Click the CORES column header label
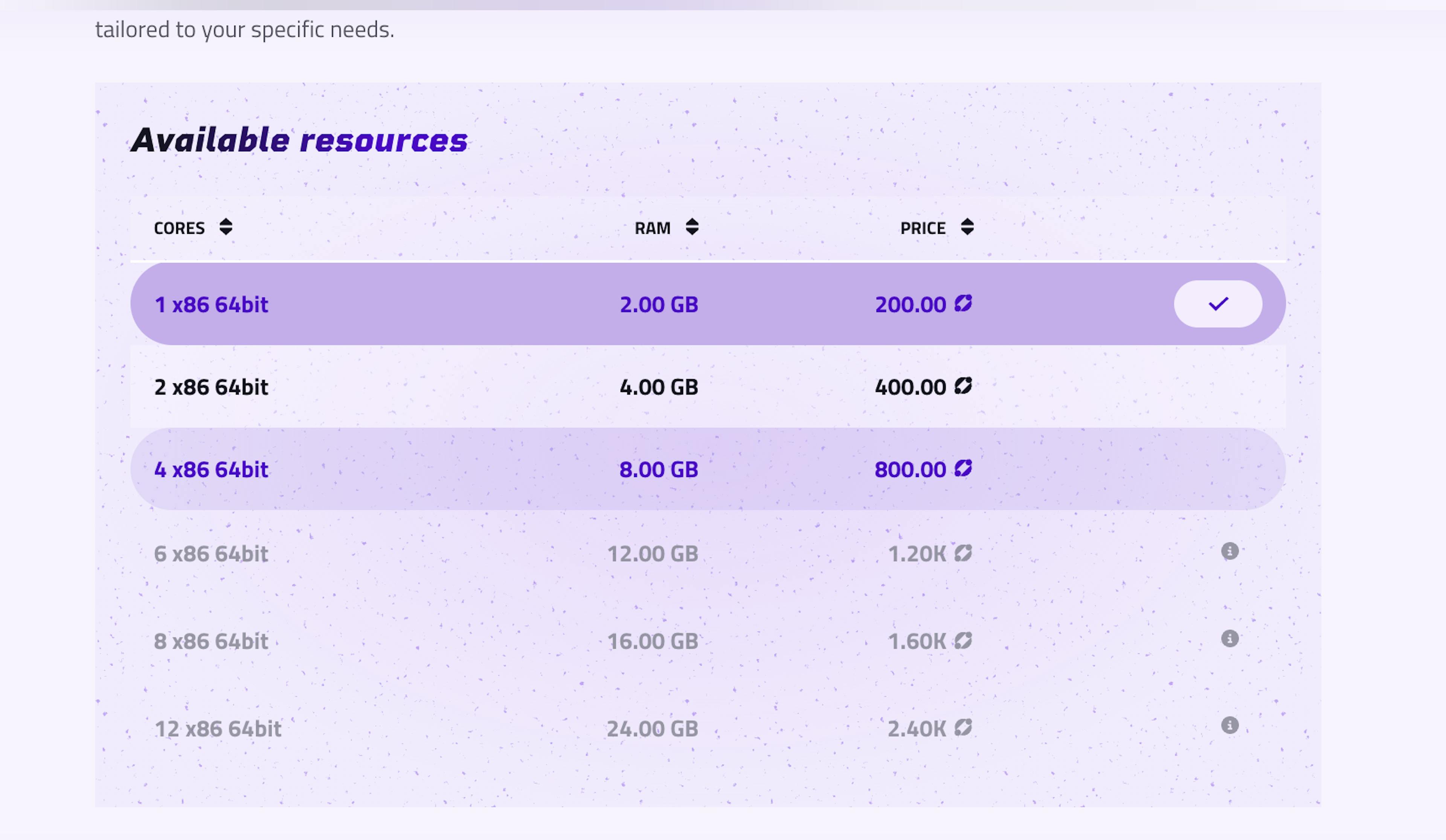1446x840 pixels. [179, 229]
